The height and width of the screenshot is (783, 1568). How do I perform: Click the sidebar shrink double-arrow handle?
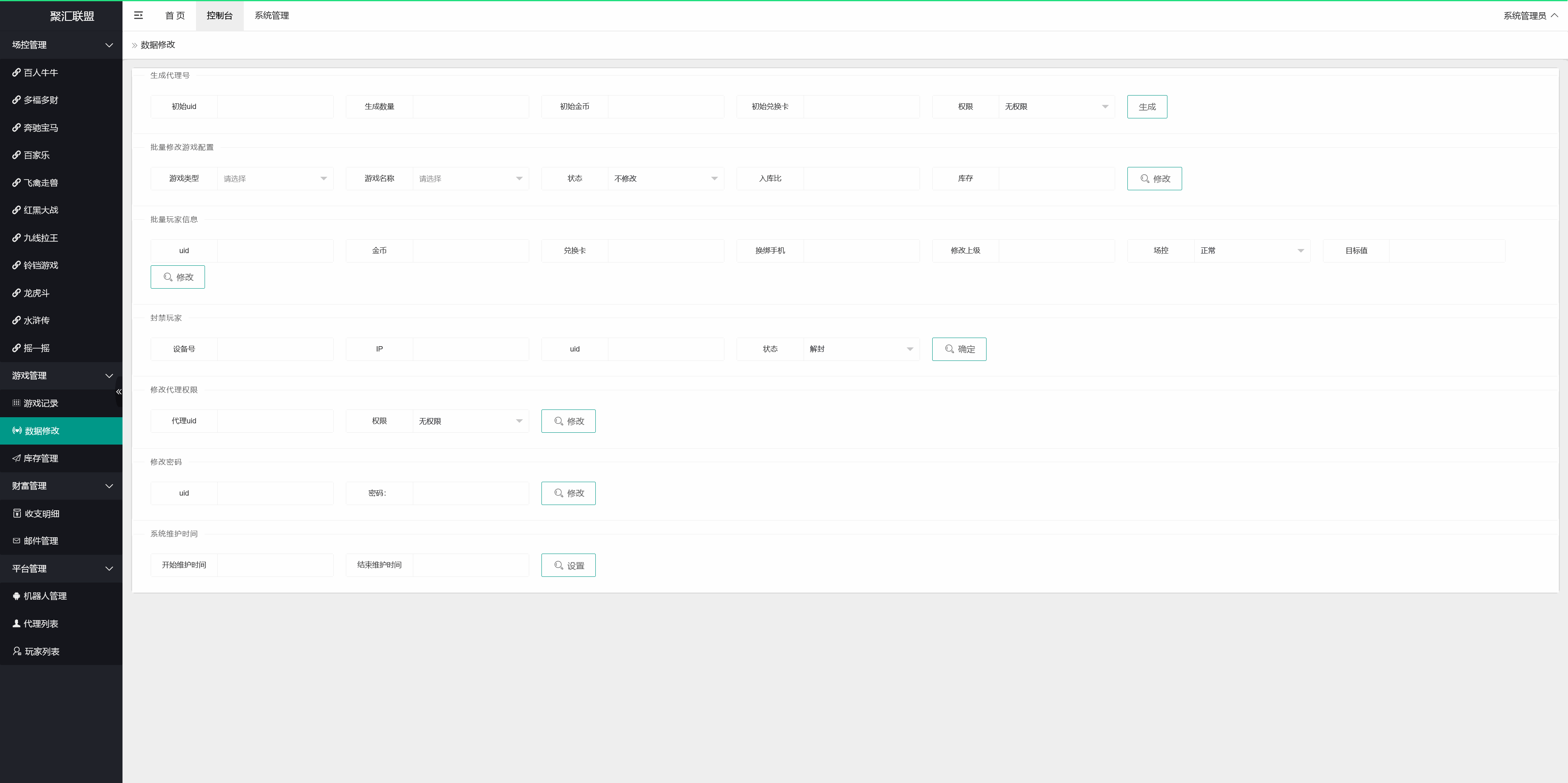[119, 392]
